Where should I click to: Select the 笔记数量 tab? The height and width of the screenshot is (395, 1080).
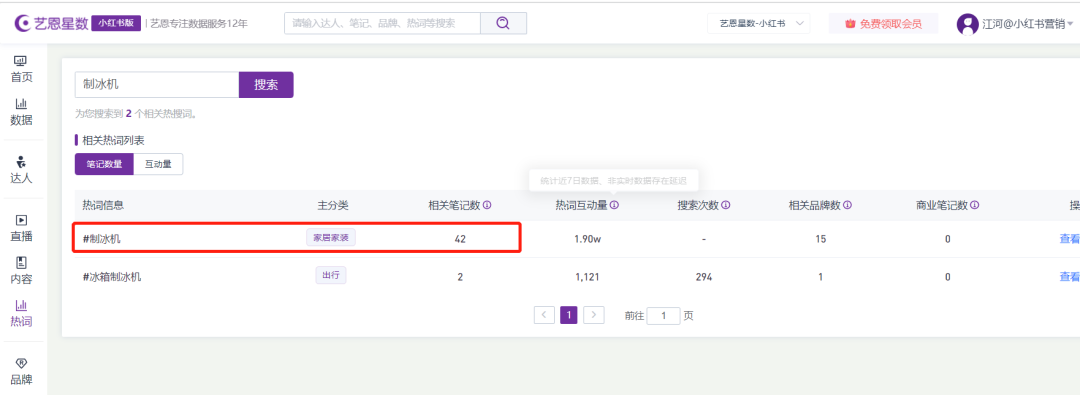click(x=104, y=164)
